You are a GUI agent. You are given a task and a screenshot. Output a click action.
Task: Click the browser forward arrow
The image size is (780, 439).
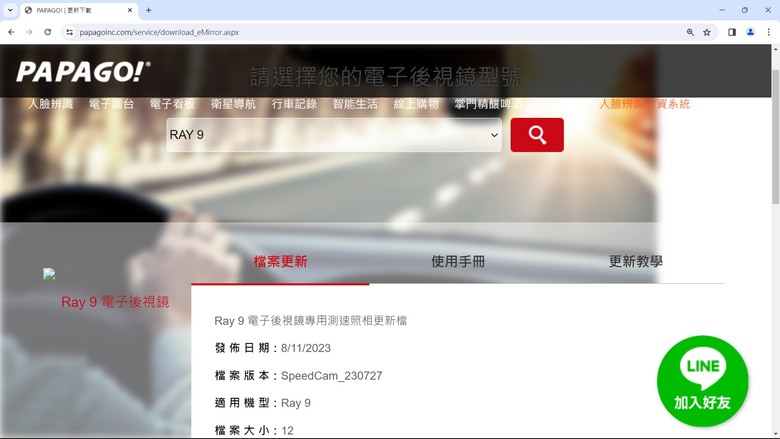(29, 32)
